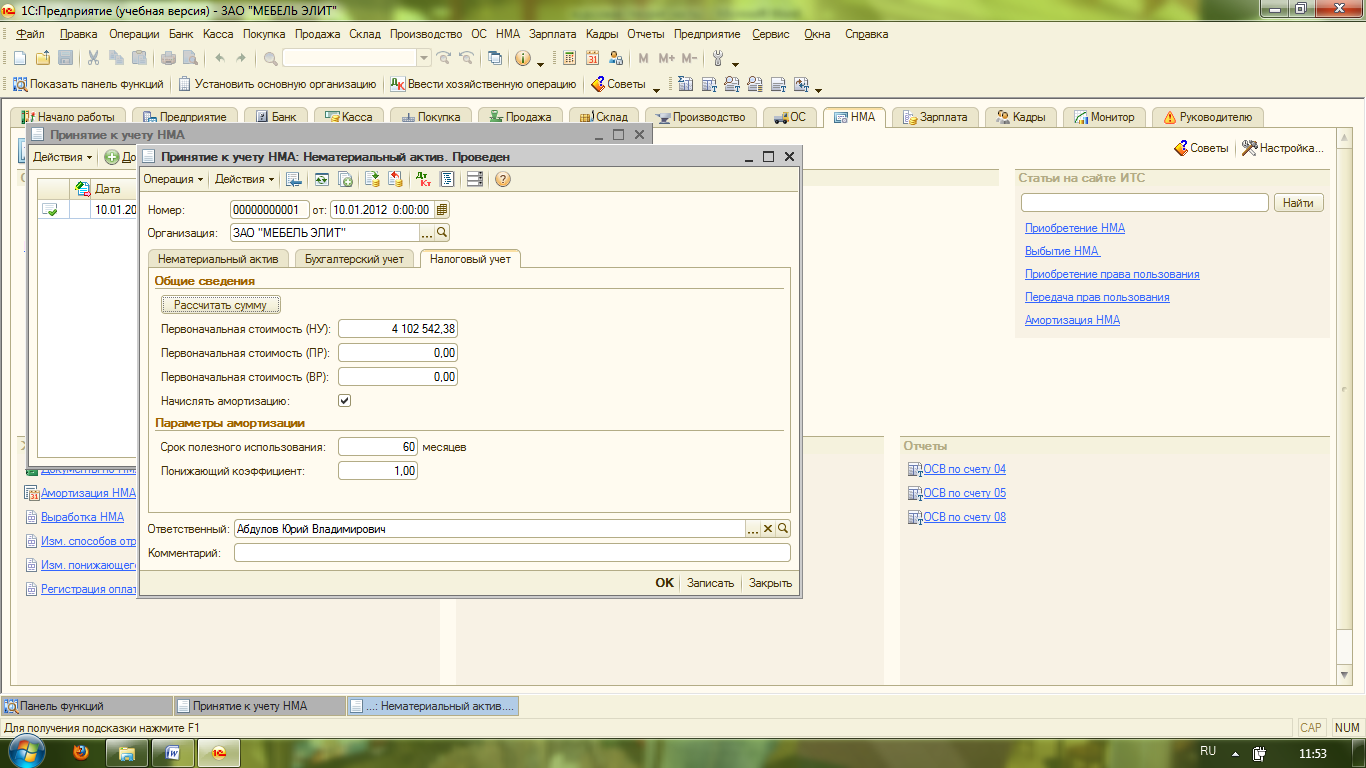Unpost the document using the red arrow coins icon

click(395, 179)
